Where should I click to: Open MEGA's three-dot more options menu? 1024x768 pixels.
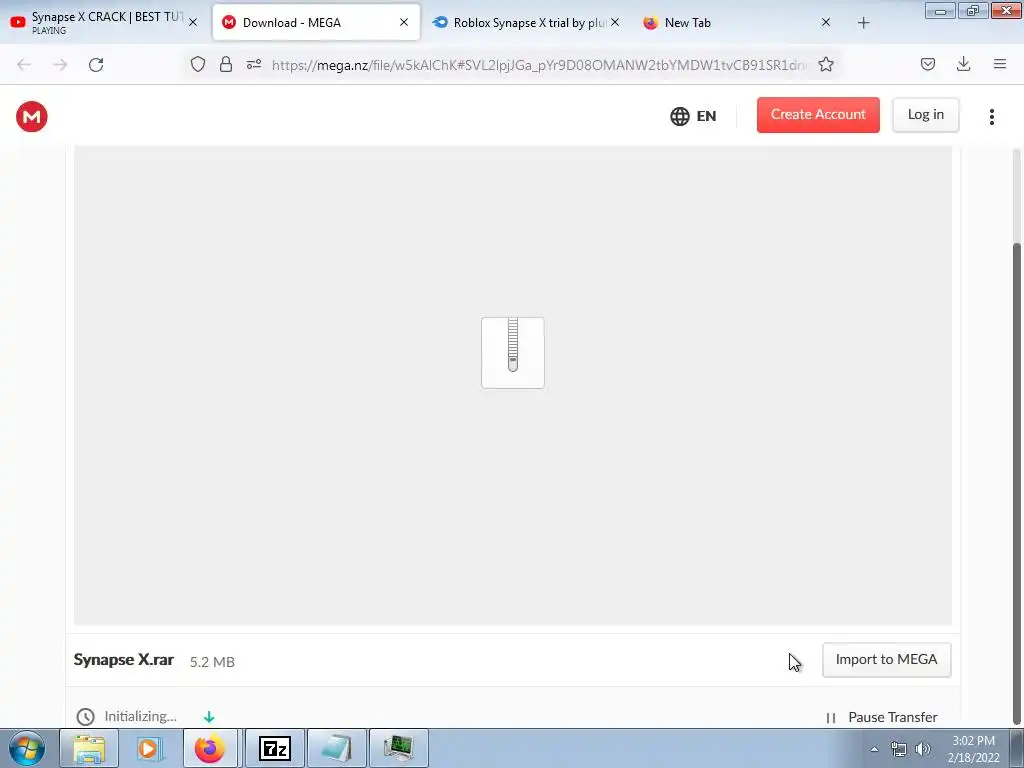[x=991, y=116]
